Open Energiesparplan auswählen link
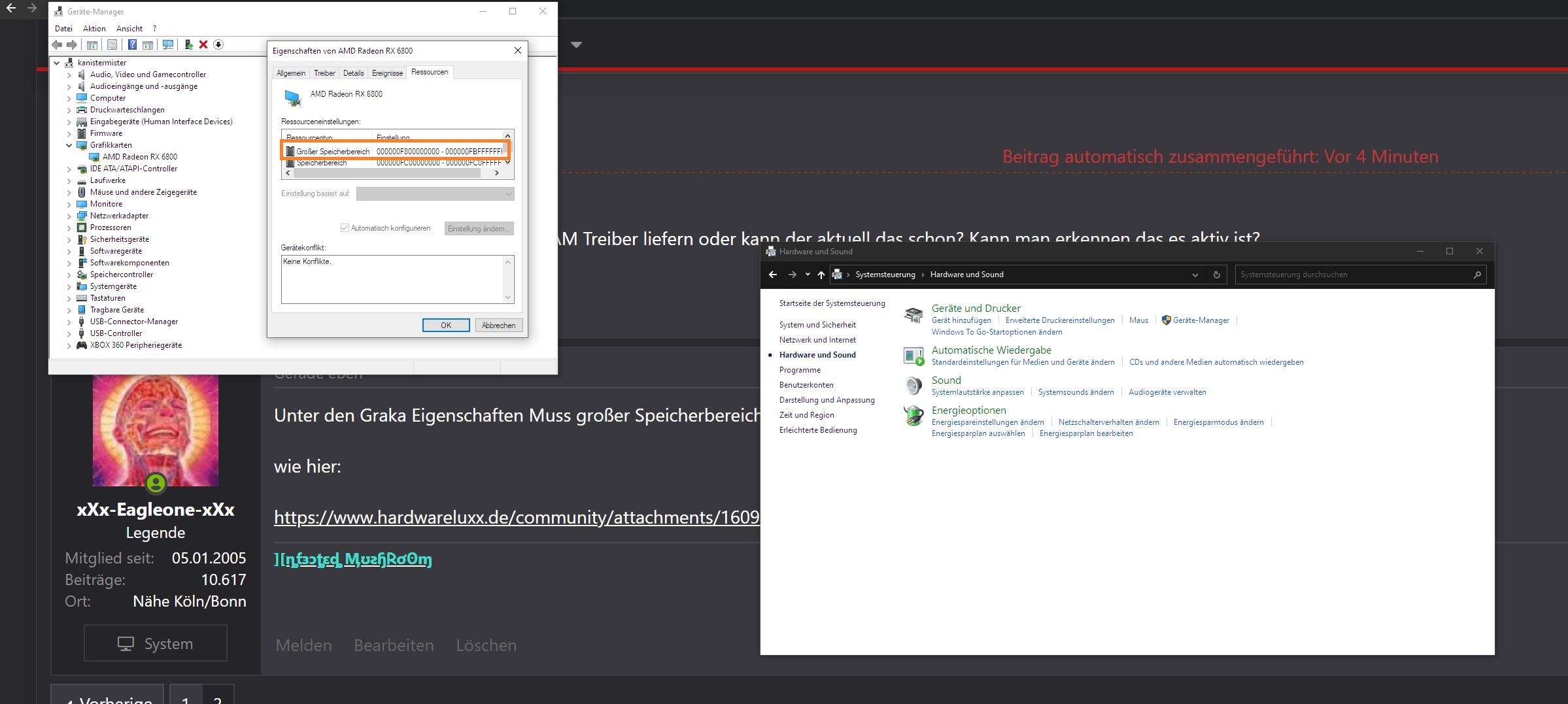 click(x=978, y=433)
